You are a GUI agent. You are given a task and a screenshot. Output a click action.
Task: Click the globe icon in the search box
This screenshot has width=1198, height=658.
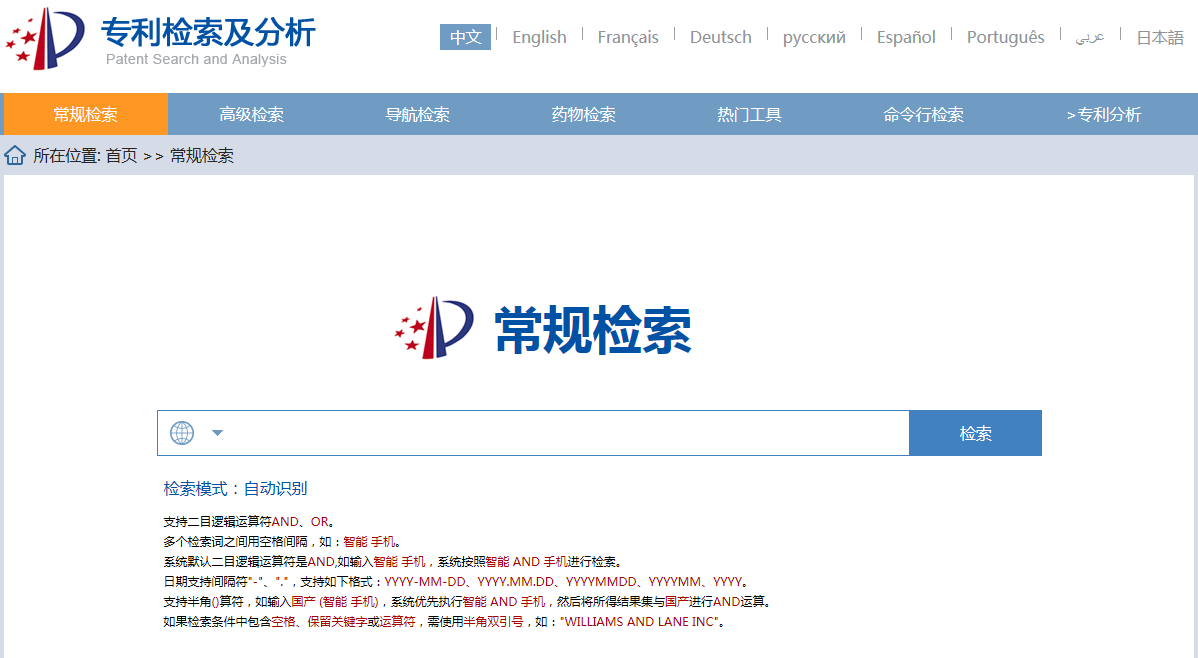pos(182,433)
